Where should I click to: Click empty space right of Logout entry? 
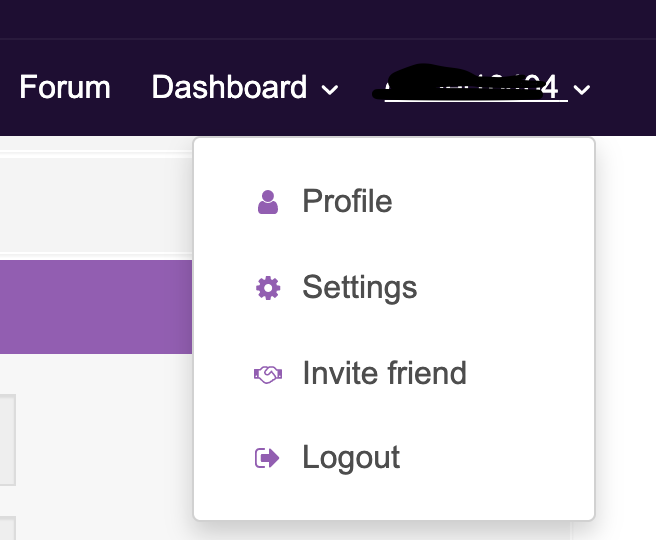pyautogui.click(x=500, y=459)
